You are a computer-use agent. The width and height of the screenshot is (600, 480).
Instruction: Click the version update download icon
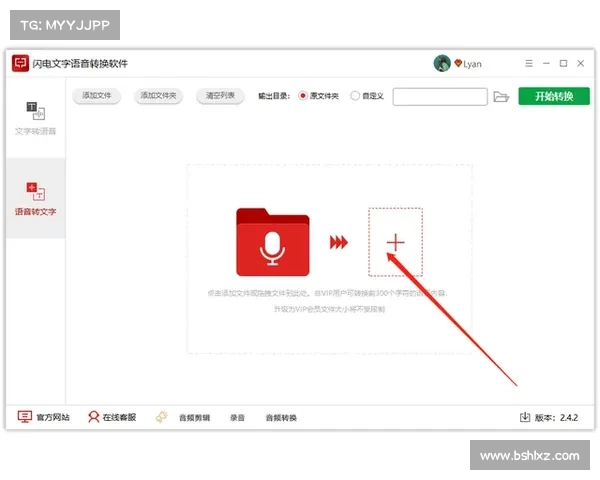tap(525, 417)
